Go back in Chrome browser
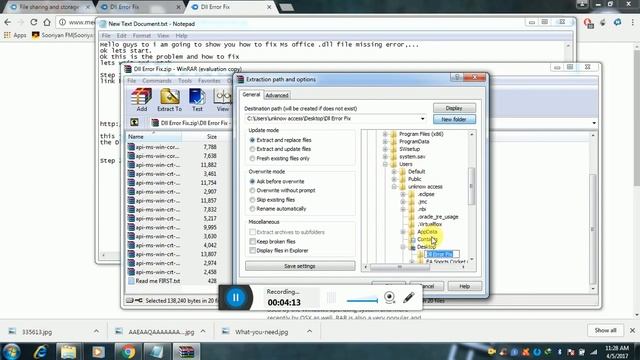Image resolution: width=640 pixels, height=360 pixels. click(8, 22)
